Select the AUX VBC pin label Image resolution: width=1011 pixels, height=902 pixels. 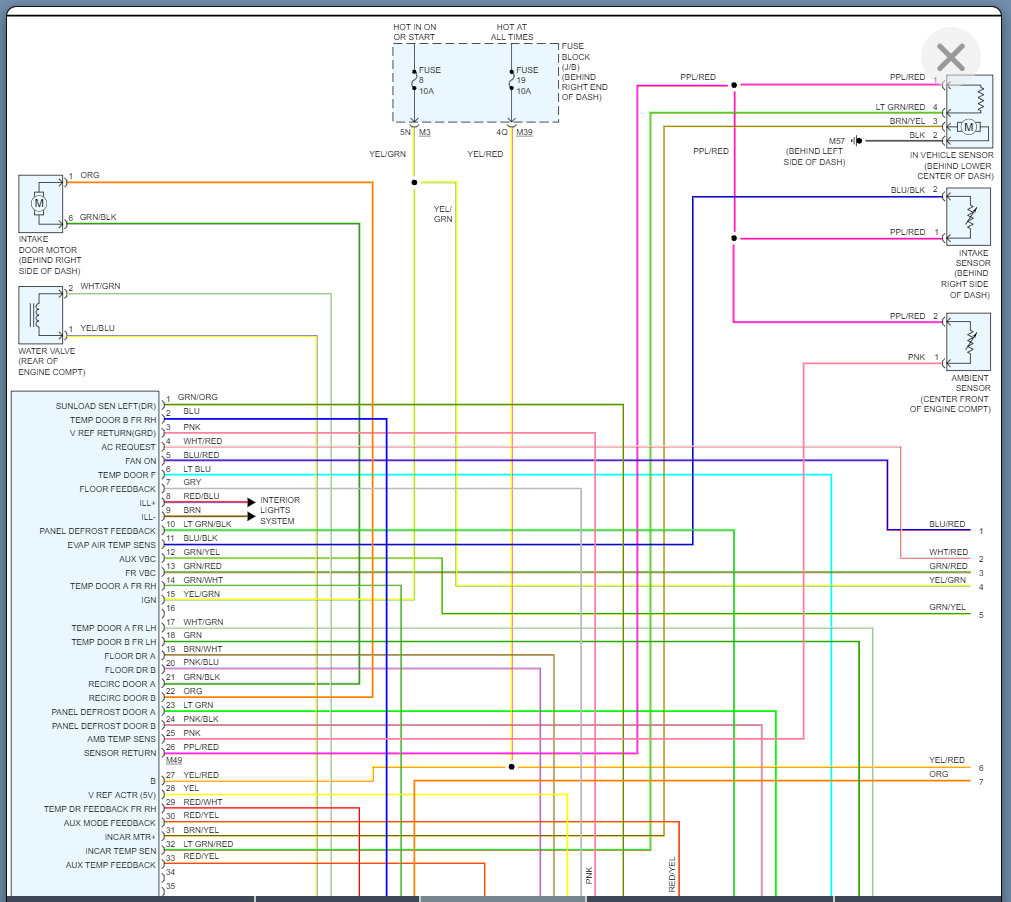point(137,559)
